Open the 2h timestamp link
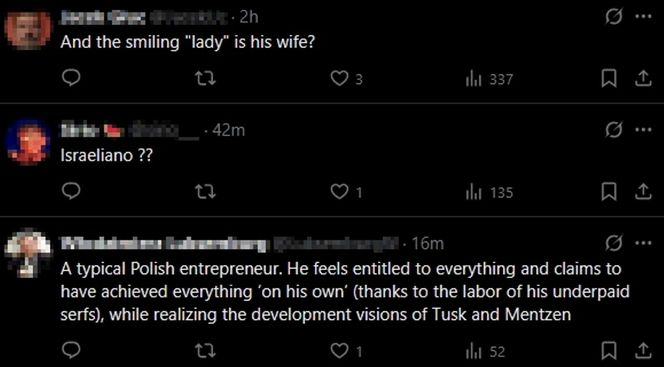The width and height of the screenshot is (664, 367). click(249, 17)
